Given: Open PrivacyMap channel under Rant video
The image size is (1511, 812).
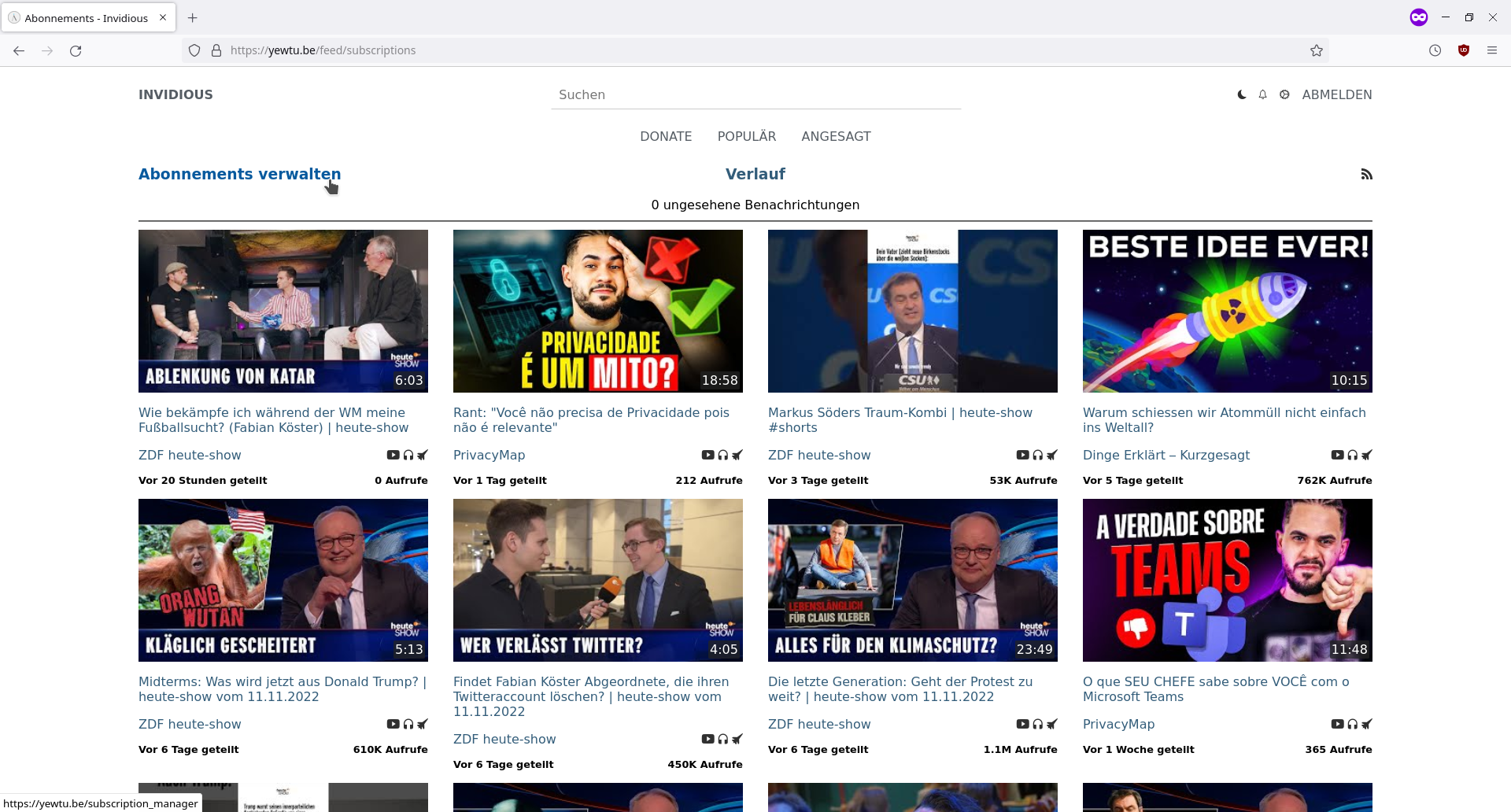Looking at the screenshot, I should point(489,455).
